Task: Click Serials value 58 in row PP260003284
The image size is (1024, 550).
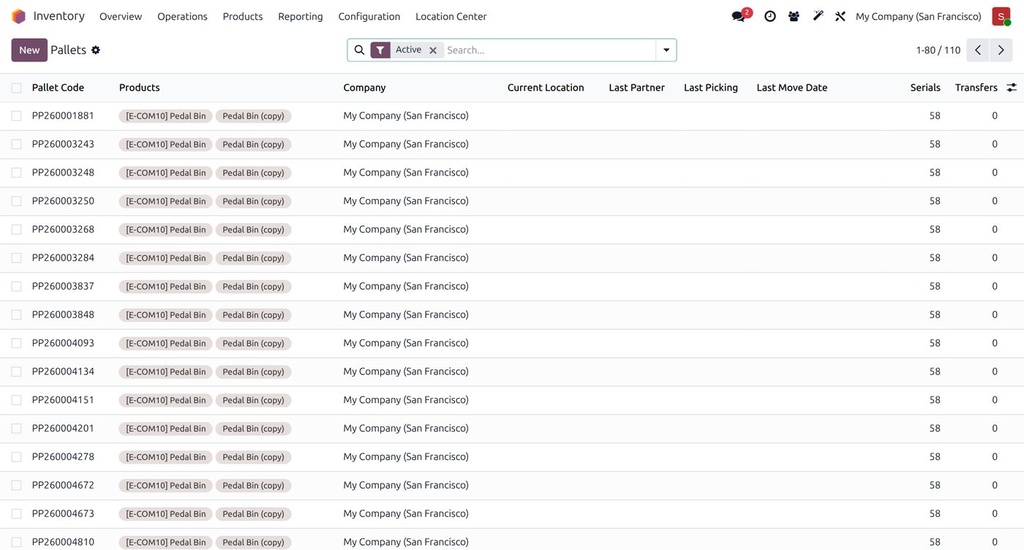Action: click(x=935, y=258)
